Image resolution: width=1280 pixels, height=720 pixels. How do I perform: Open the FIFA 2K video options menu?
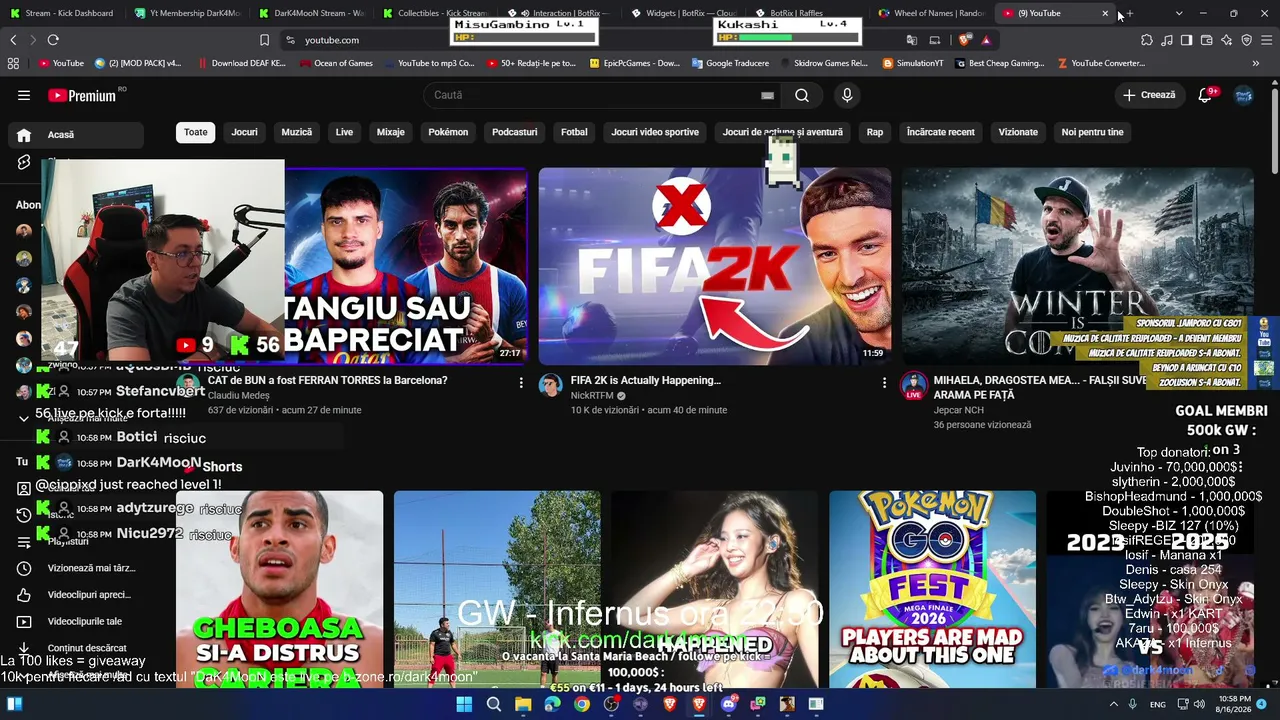tap(884, 382)
